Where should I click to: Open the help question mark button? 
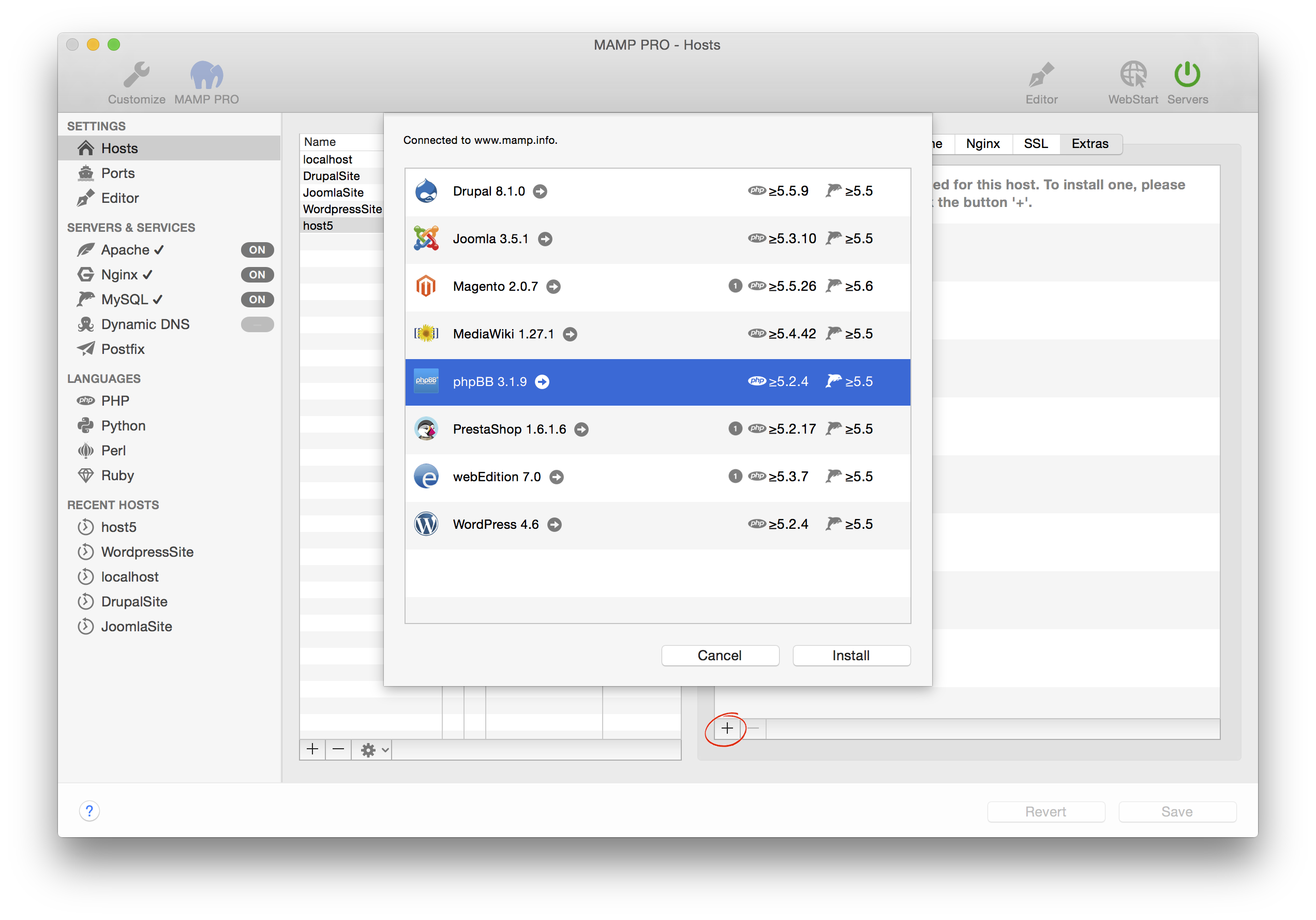(x=89, y=811)
